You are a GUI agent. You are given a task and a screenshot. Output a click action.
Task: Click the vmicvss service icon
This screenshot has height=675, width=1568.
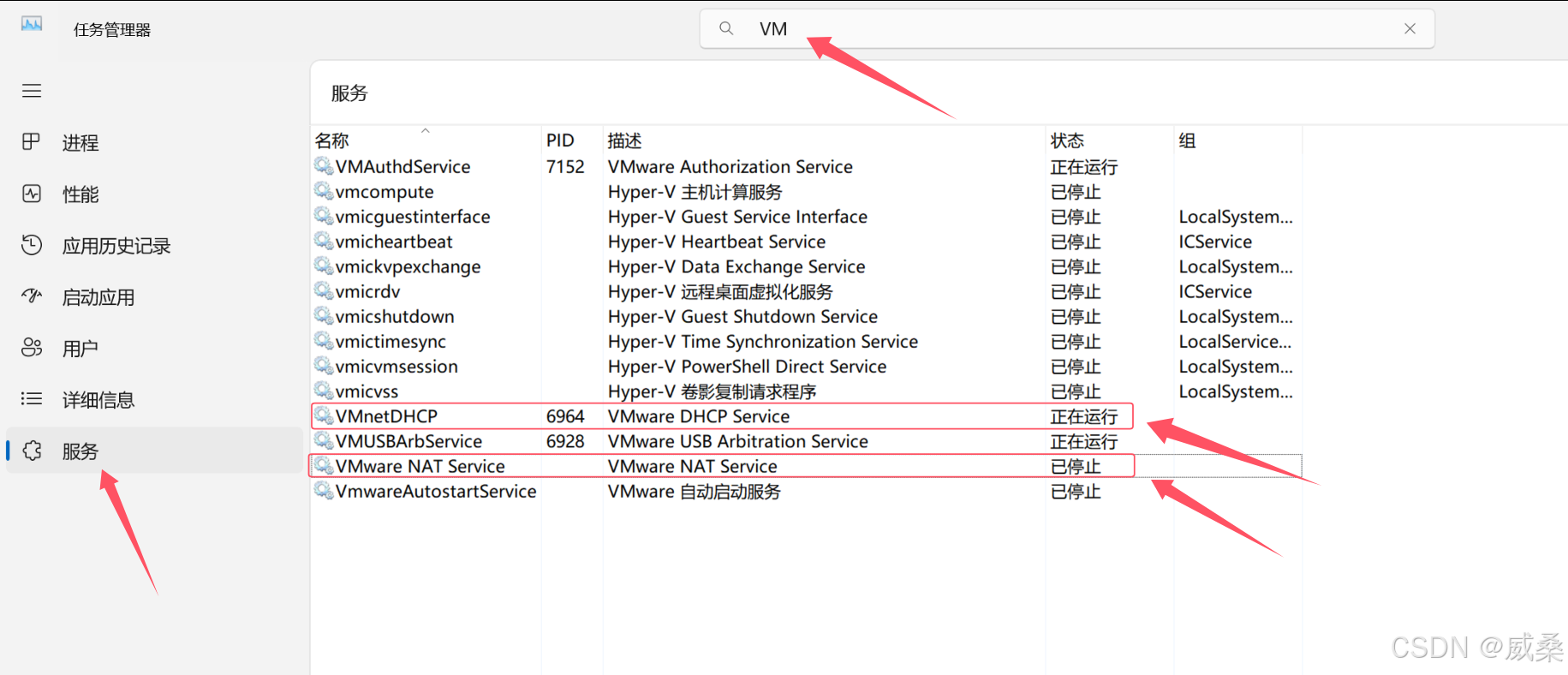click(324, 391)
